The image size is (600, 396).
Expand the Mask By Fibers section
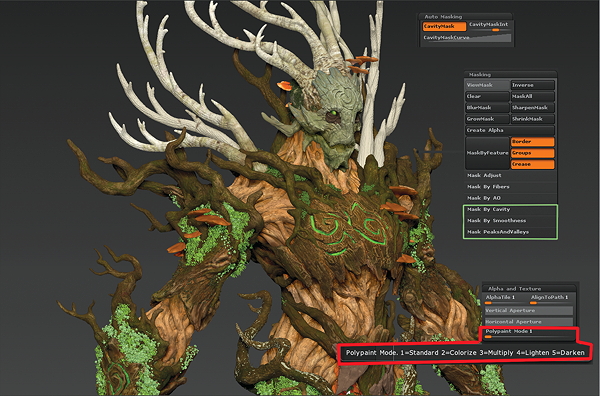[510, 187]
